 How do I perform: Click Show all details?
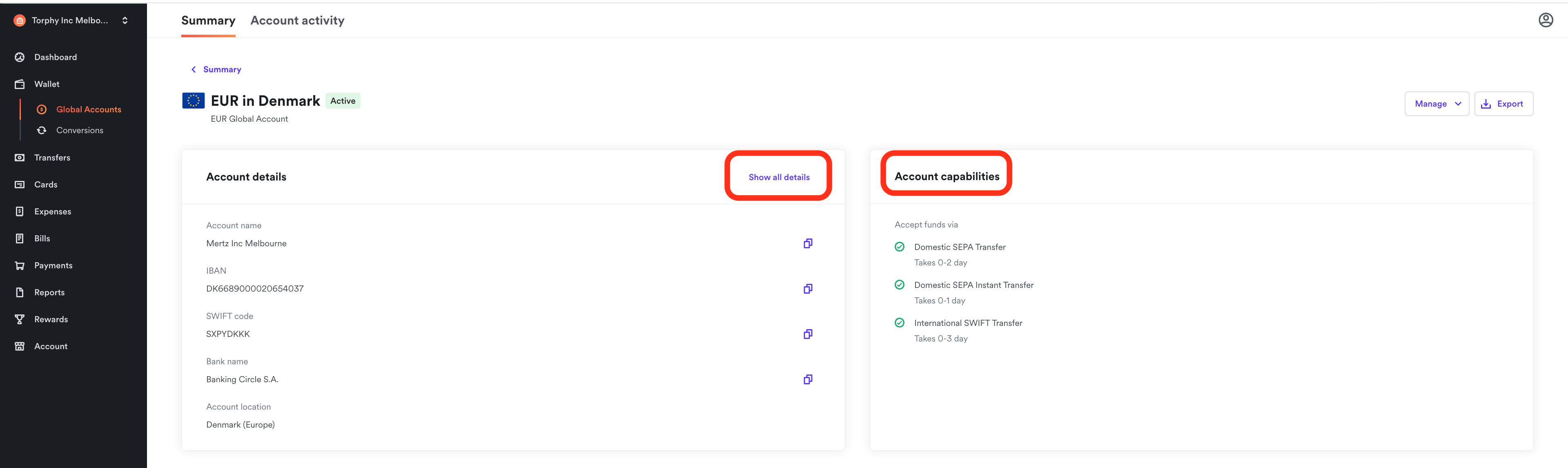779,176
